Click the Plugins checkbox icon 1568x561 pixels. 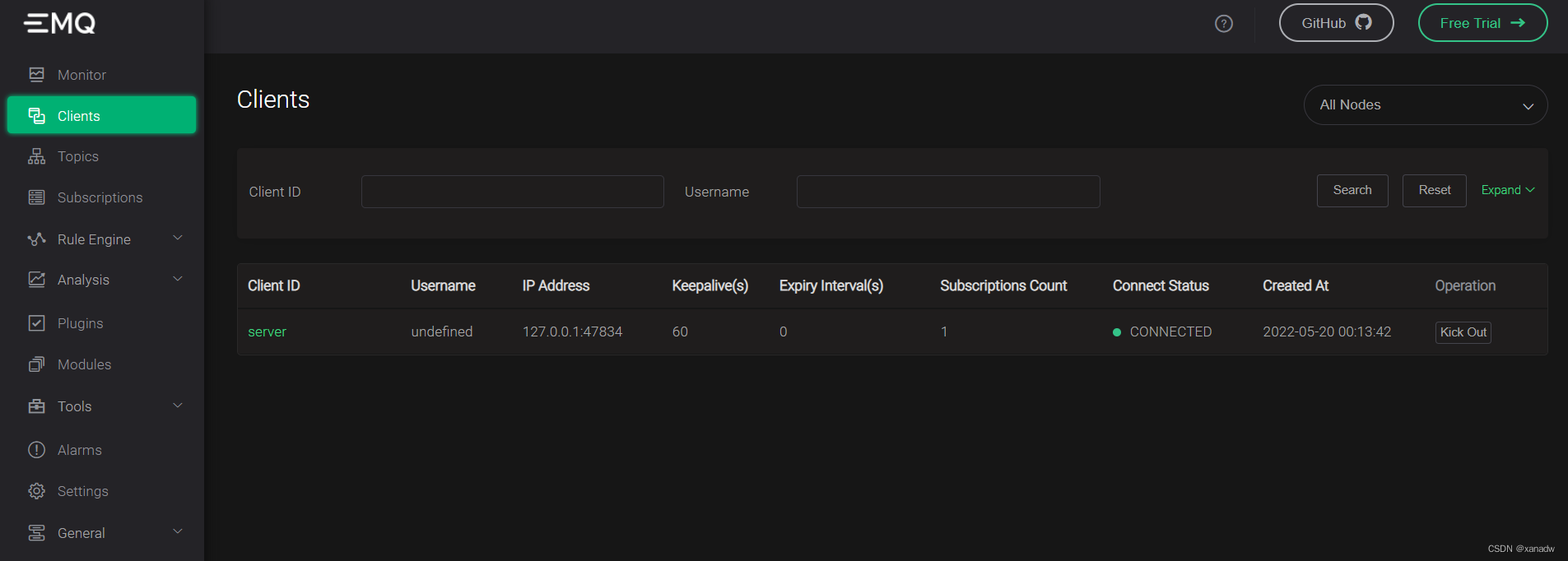36,323
